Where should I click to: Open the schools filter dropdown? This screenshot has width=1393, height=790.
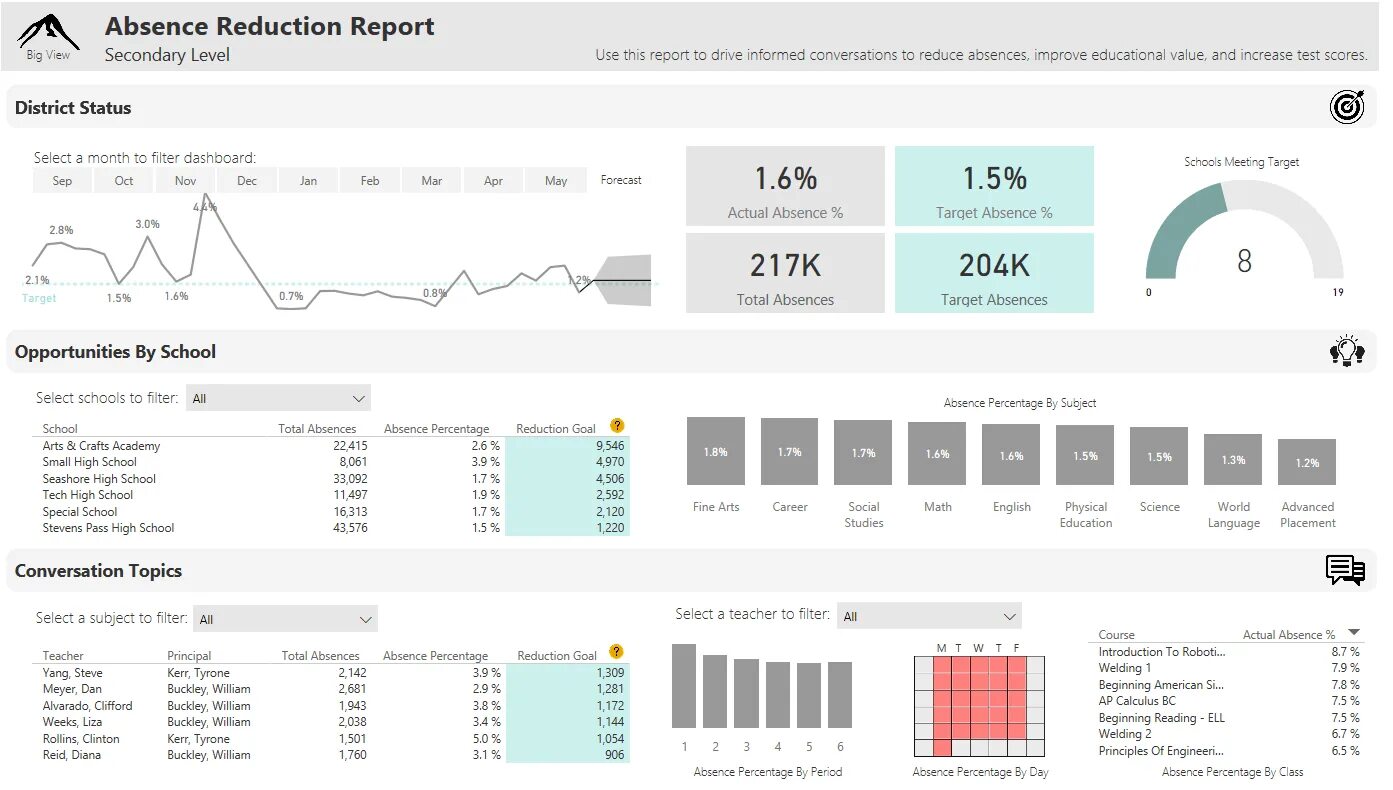279,398
